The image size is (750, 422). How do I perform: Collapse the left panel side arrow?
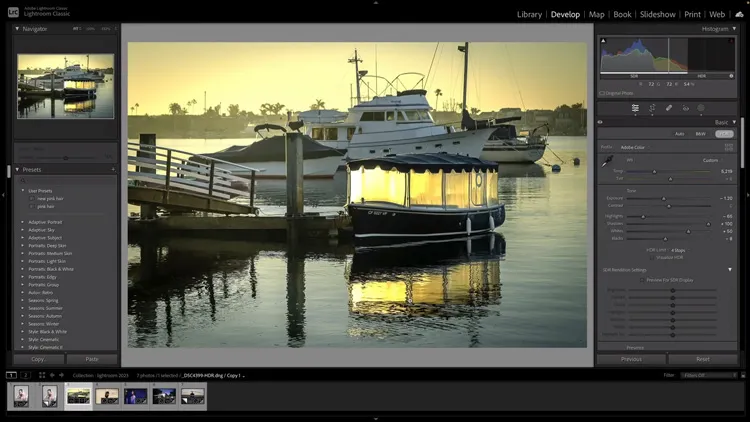[3, 195]
